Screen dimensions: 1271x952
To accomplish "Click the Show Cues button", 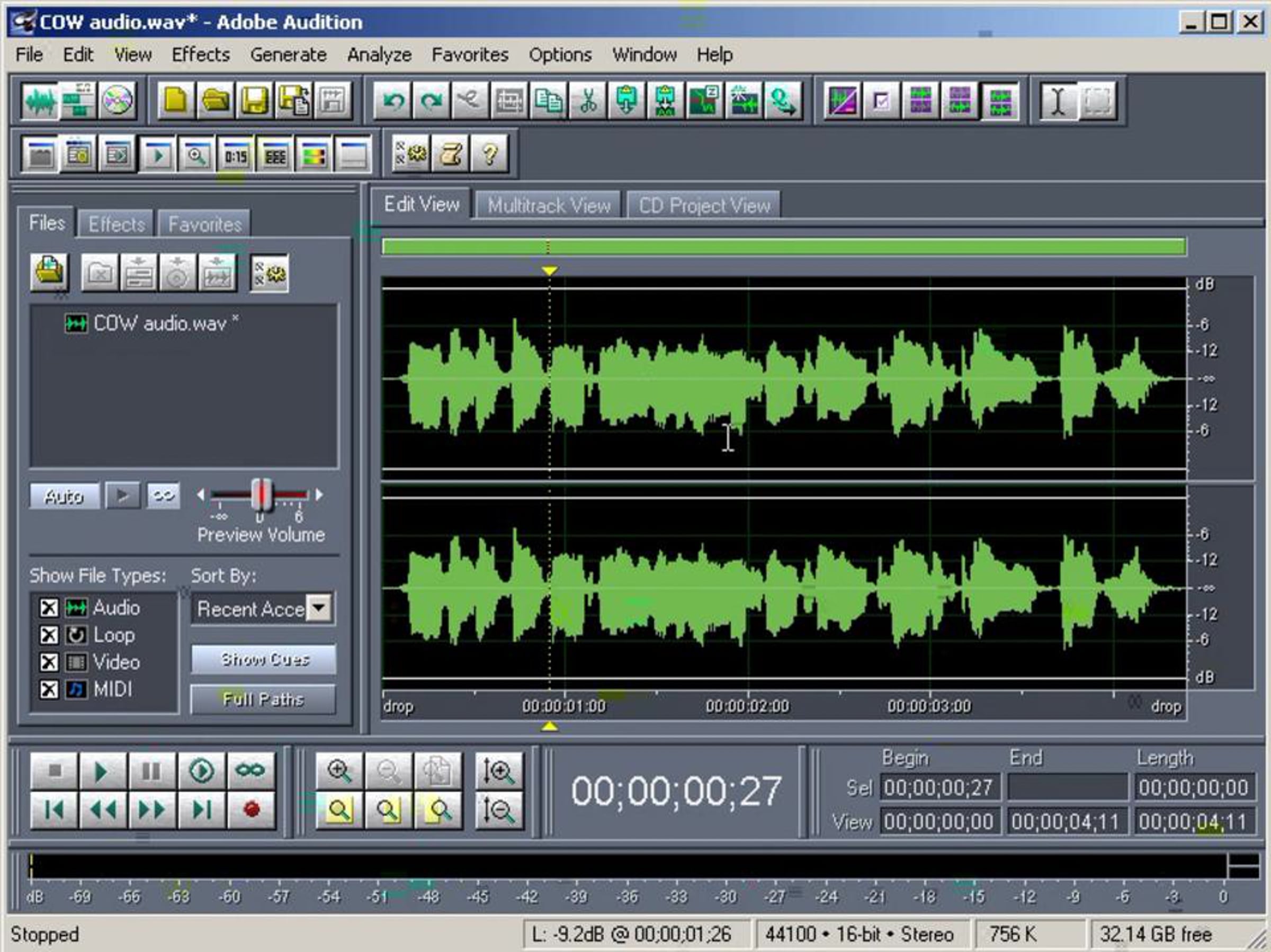I will [264, 659].
